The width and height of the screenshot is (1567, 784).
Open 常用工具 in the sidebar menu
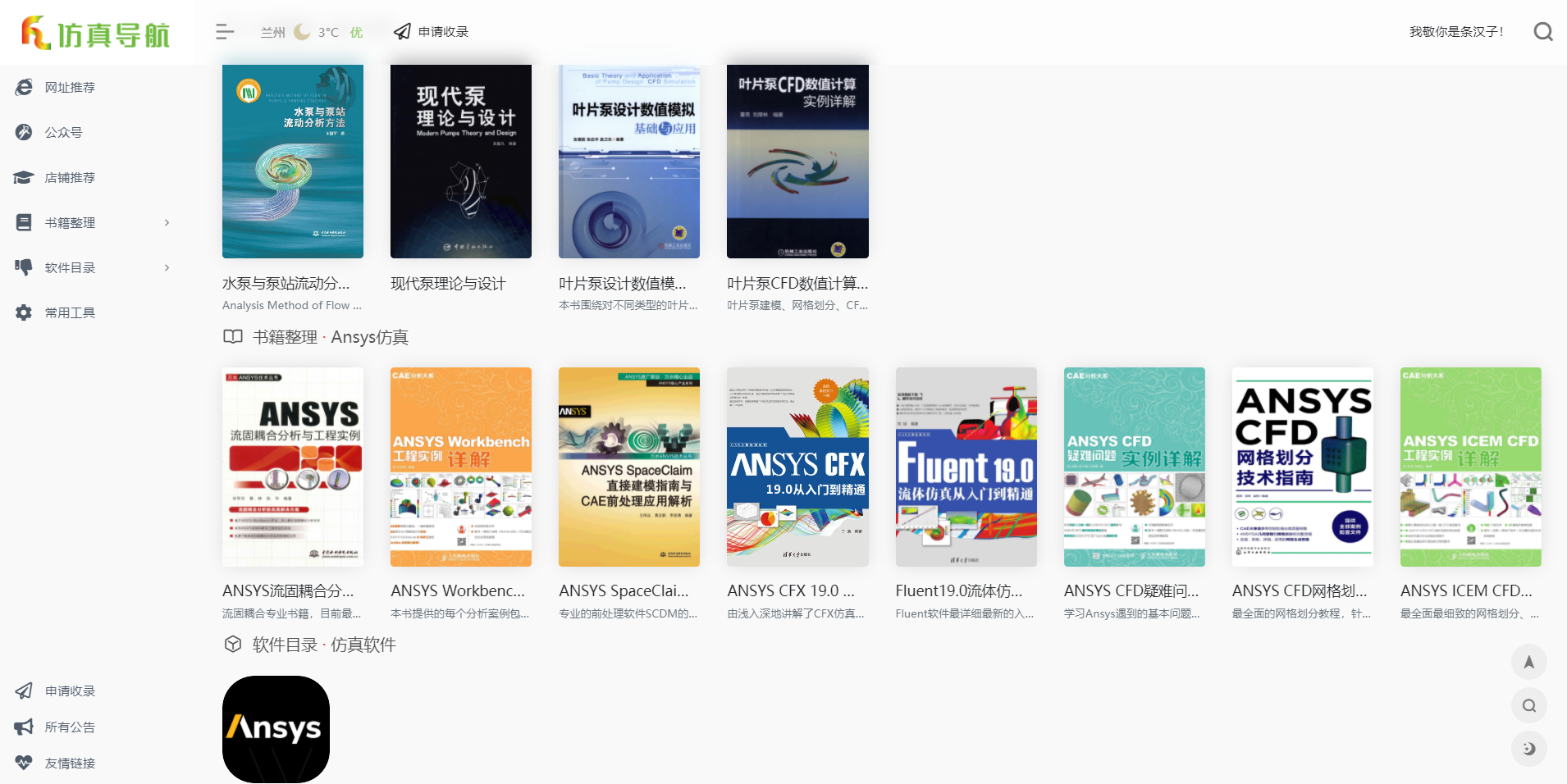click(70, 312)
